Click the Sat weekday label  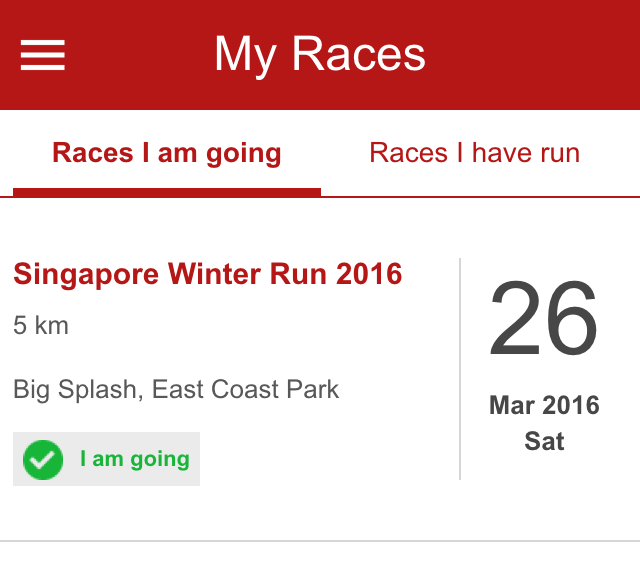pos(544,441)
